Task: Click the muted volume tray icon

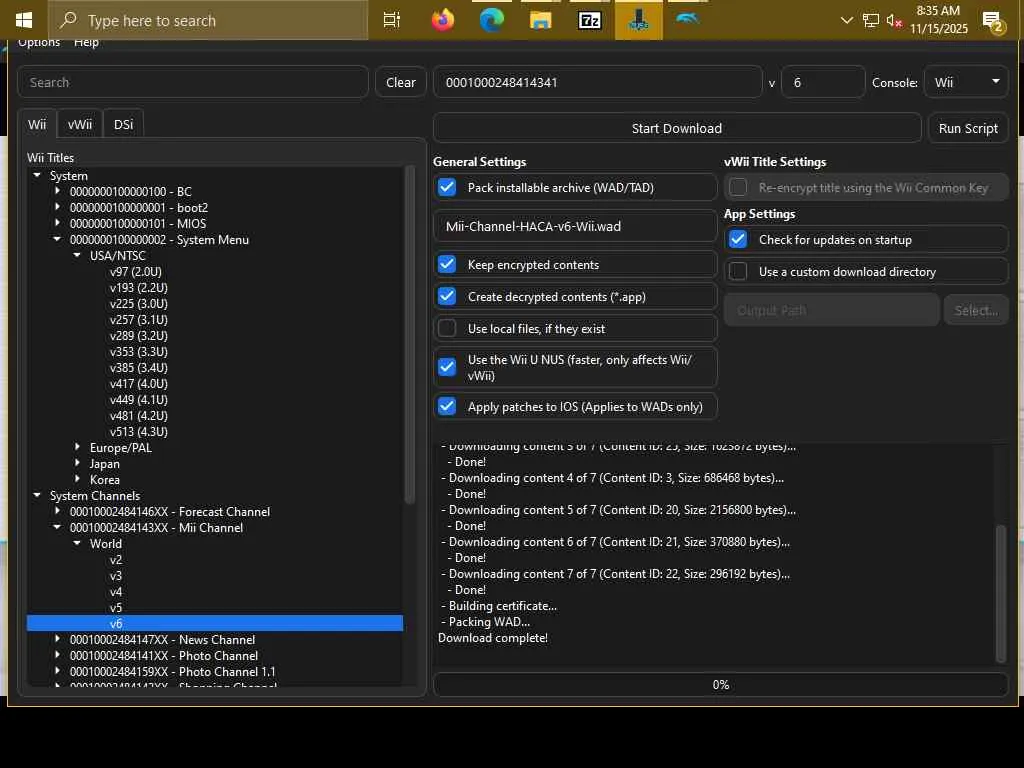Action: [895, 20]
